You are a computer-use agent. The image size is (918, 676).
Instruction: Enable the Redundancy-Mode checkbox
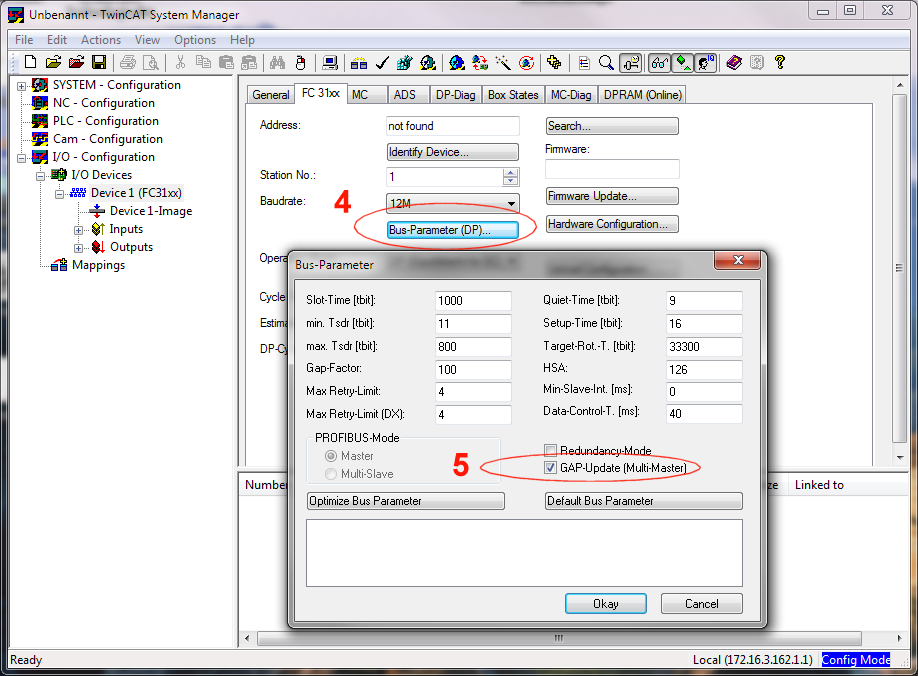[550, 450]
